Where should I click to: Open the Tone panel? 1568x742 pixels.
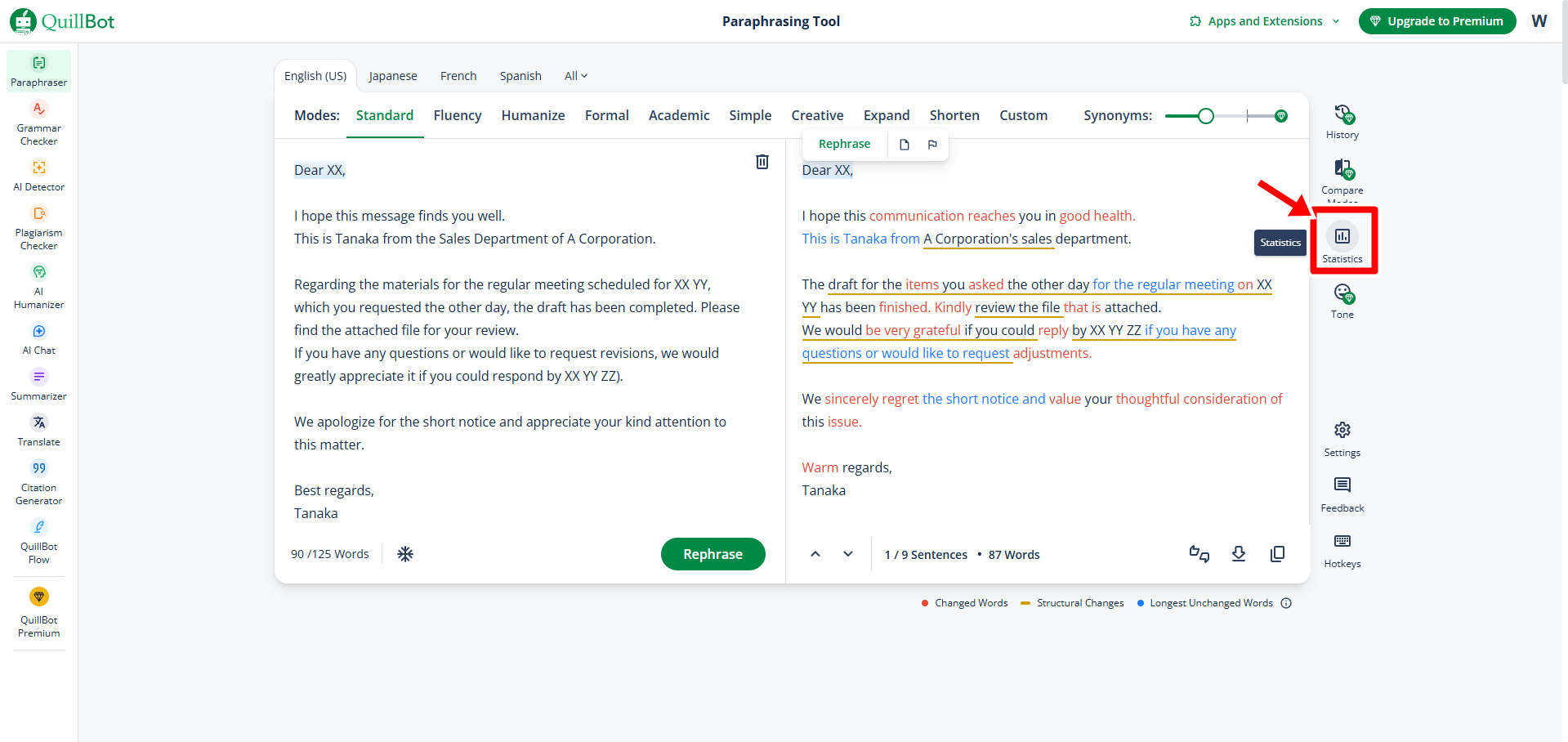(x=1342, y=302)
